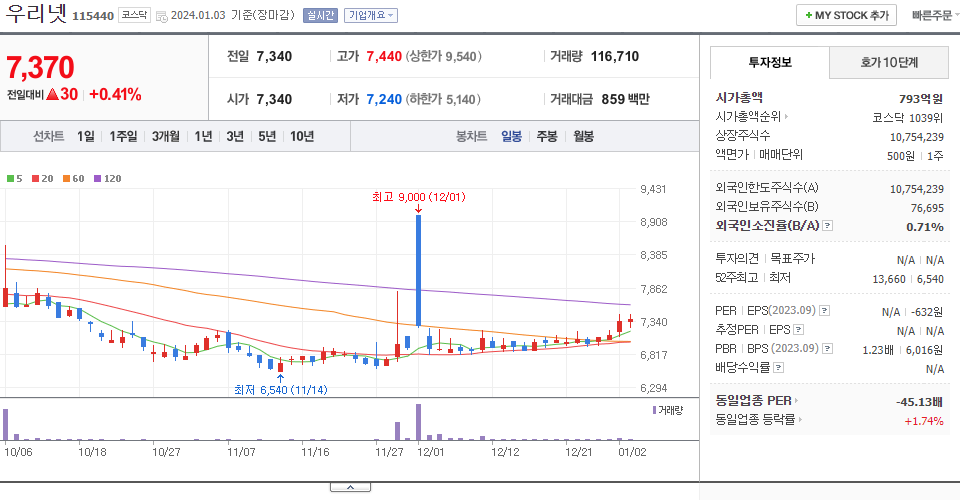Click the 동일업종 PER value -45.13배
Screen dimensions: 960x500
click(x=919, y=402)
